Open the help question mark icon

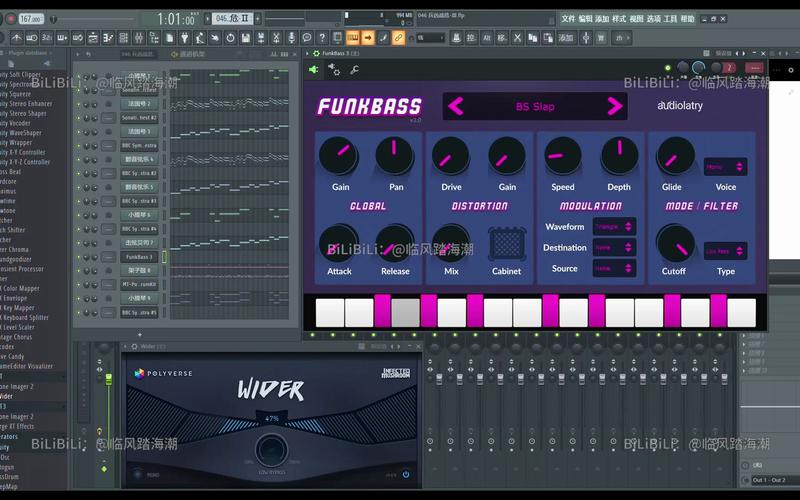click(x=322, y=38)
